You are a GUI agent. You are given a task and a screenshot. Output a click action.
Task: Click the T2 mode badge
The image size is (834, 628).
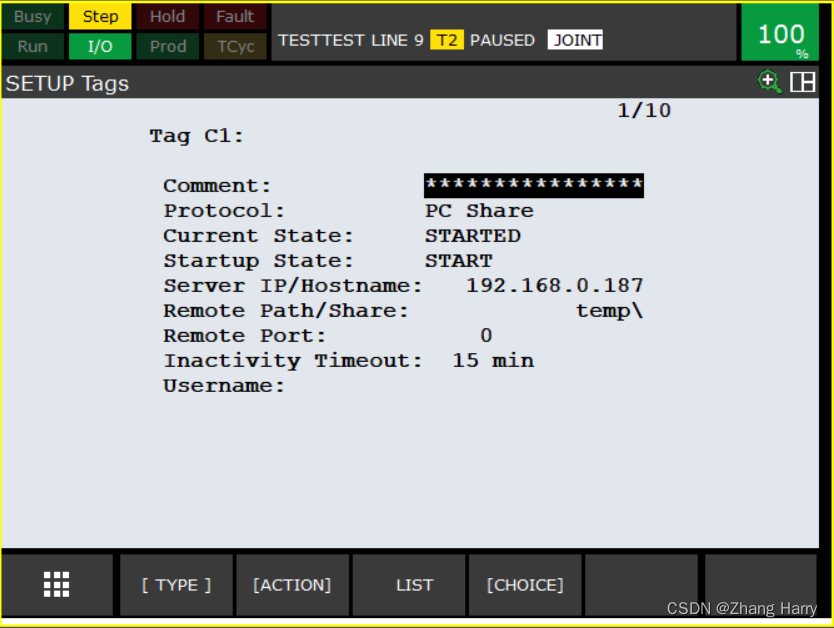coord(447,40)
